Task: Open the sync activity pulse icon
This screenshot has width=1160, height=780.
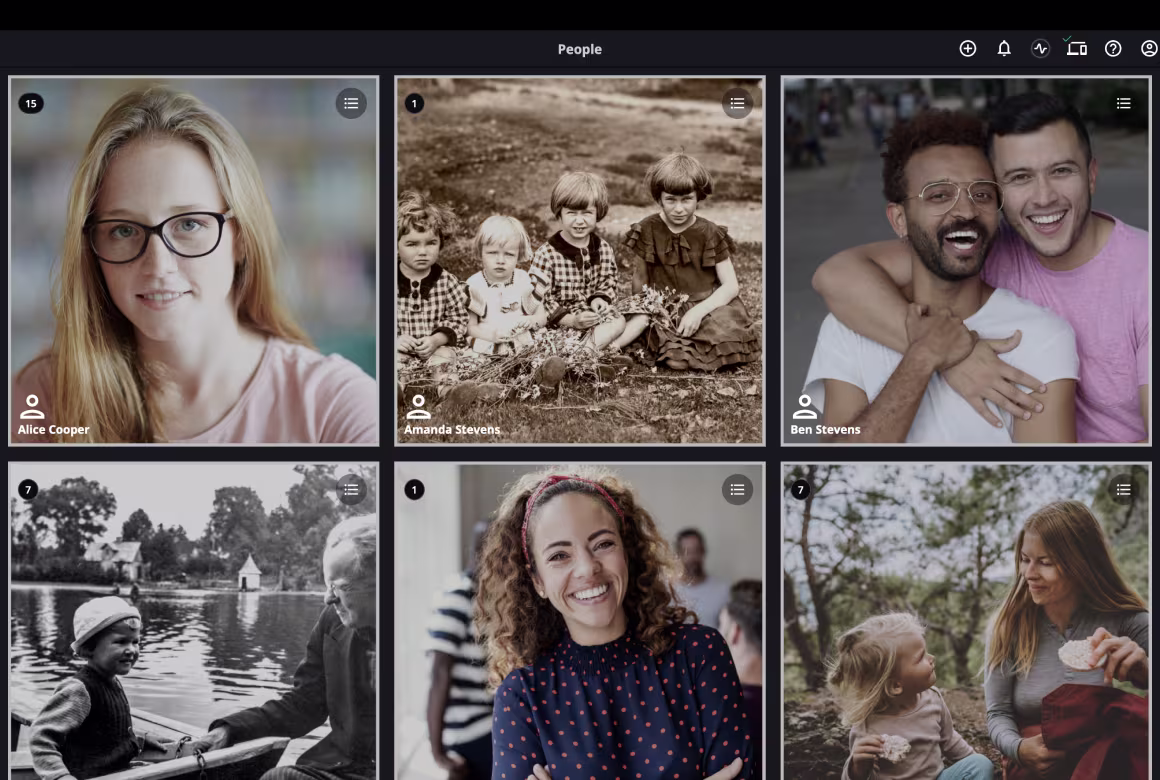Action: [1040, 49]
